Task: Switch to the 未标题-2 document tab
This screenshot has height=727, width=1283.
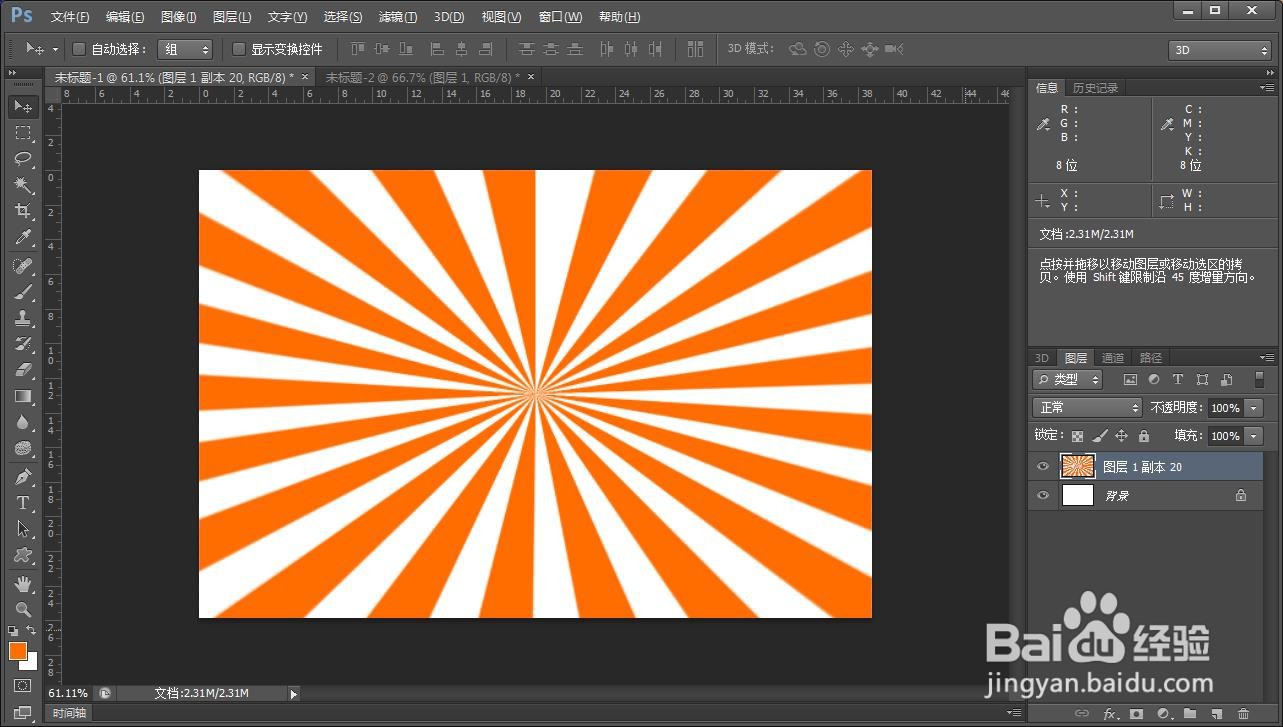Action: 423,77
